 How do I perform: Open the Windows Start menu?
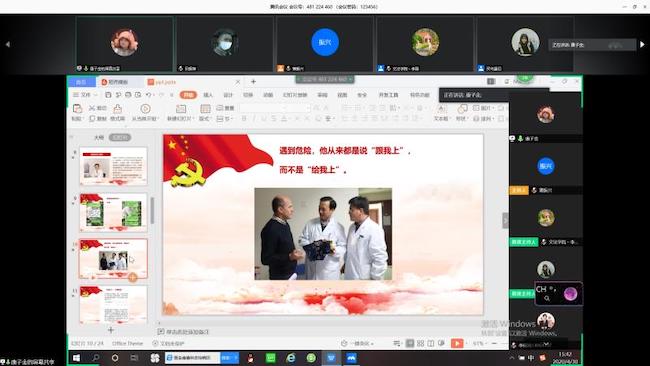76,358
